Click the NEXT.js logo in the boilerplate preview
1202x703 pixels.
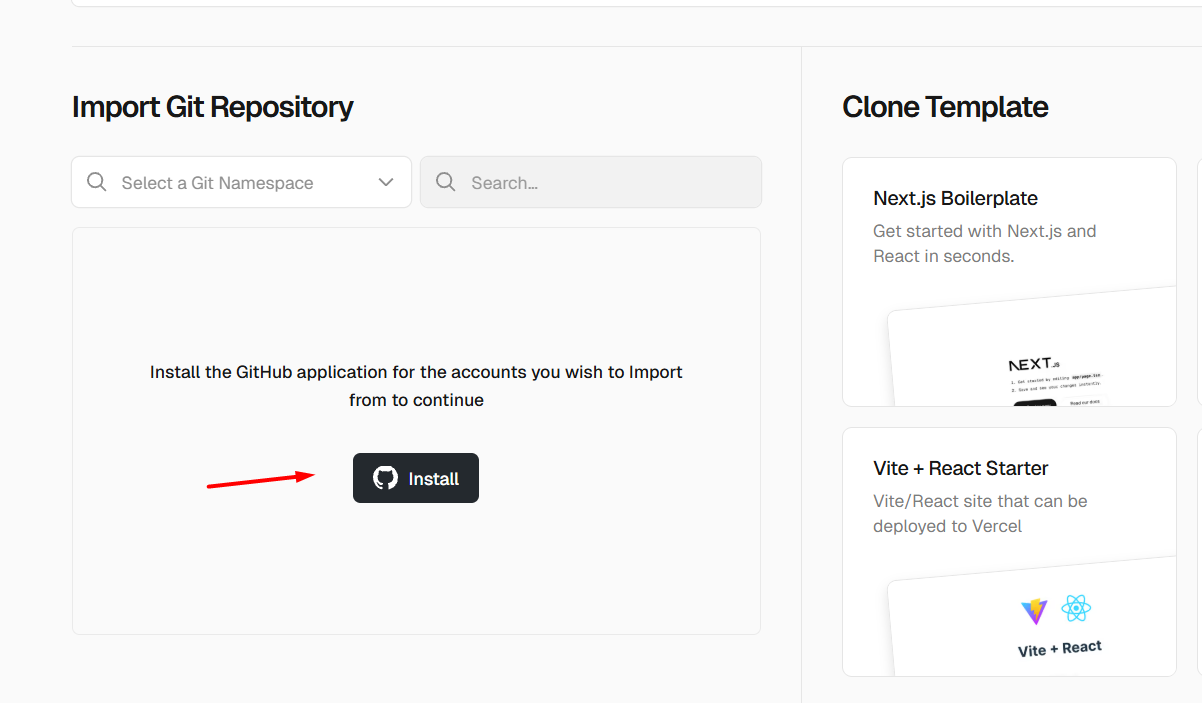[1032, 364]
